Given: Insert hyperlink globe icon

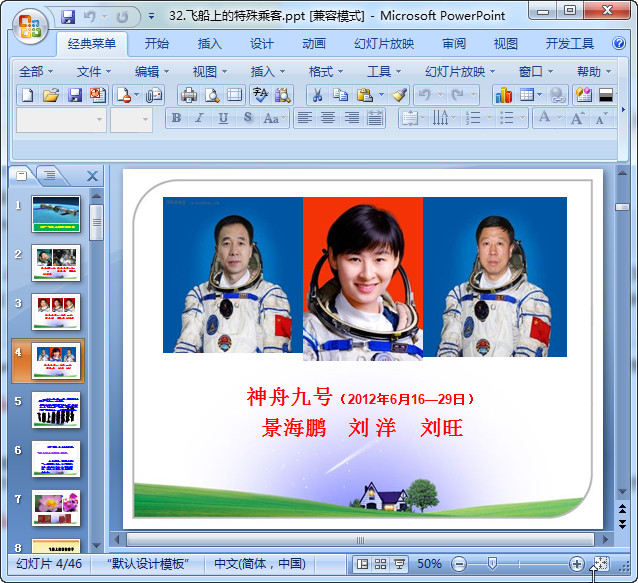Looking at the screenshot, I should (558, 95).
